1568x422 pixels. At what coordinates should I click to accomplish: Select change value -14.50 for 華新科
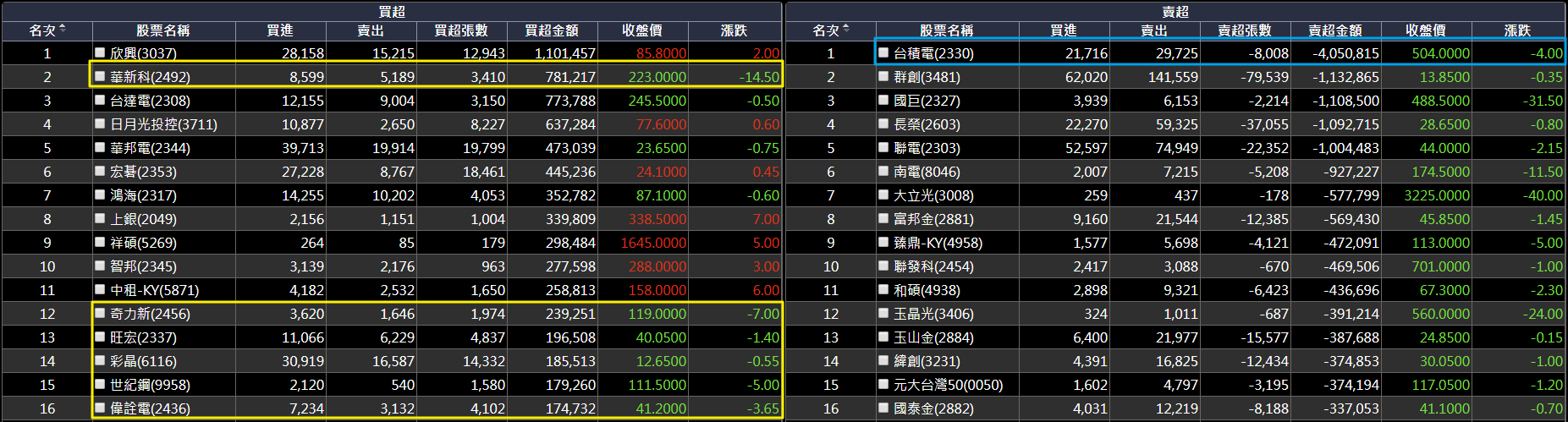pyautogui.click(x=759, y=77)
